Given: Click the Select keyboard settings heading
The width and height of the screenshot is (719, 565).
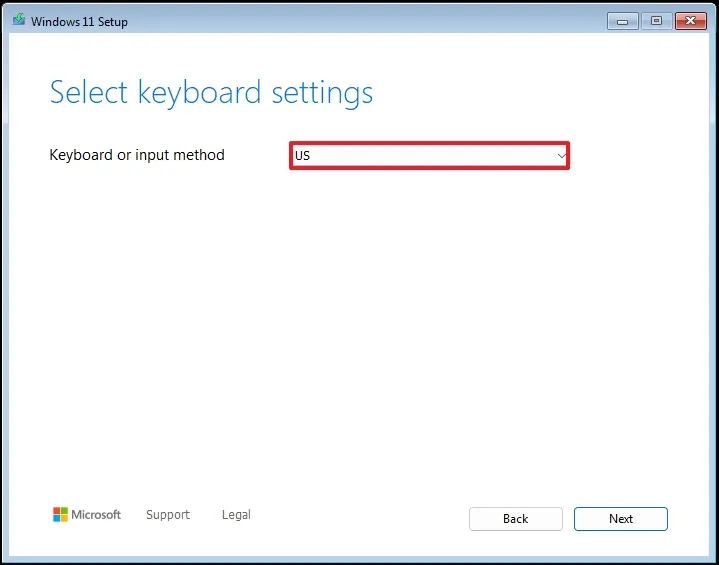Looking at the screenshot, I should pos(211,93).
